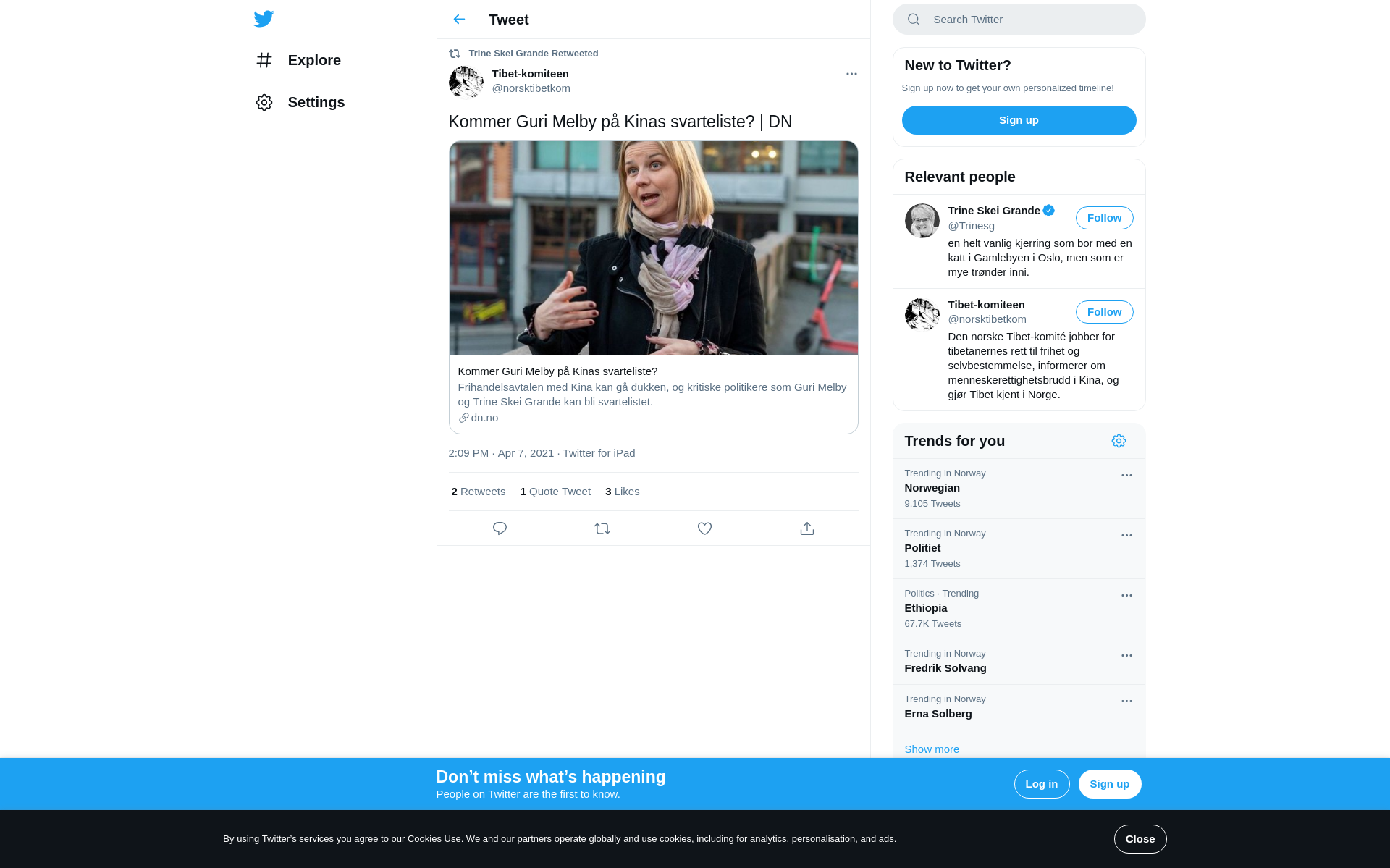1390x868 pixels.
Task: Open Tibet-komiteen avatar in Relevant people
Action: click(922, 314)
